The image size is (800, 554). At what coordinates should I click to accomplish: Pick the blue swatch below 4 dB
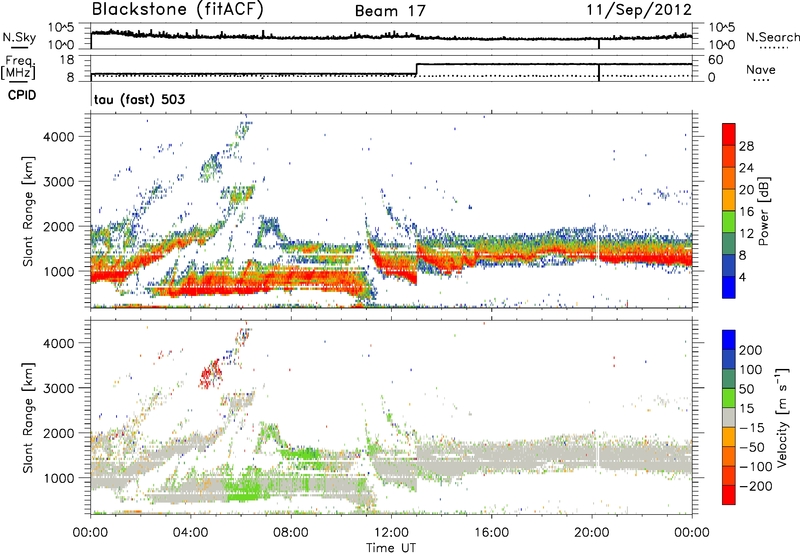729,287
